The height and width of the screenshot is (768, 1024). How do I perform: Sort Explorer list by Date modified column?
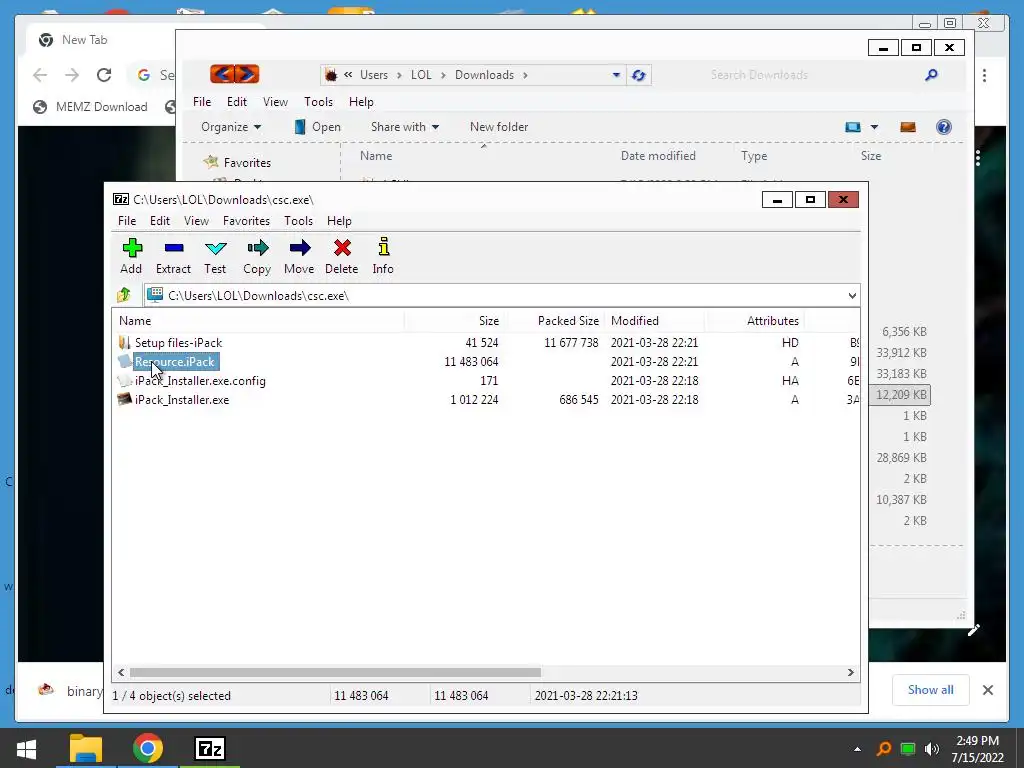[x=658, y=155]
